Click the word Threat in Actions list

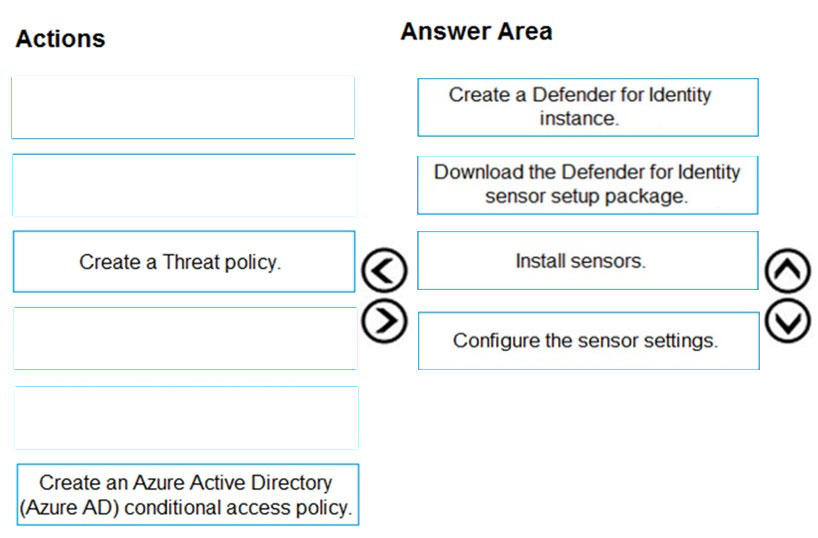tap(191, 262)
